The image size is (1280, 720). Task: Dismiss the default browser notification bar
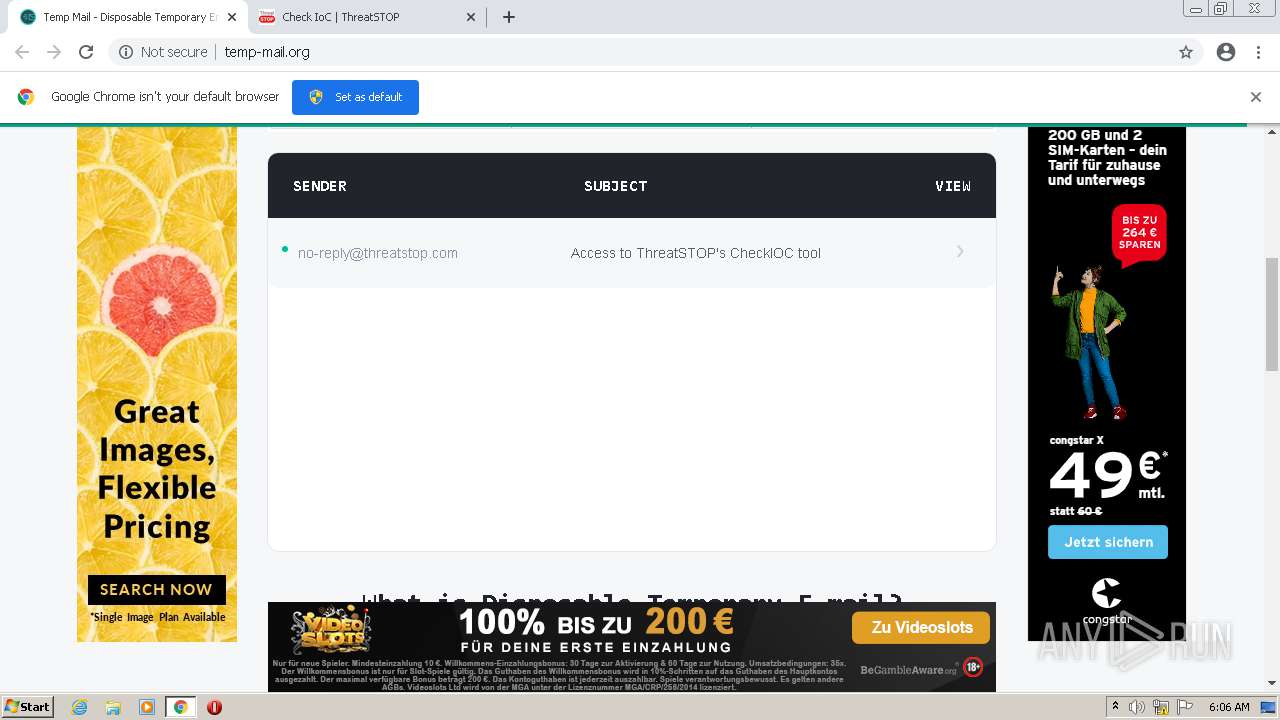pos(1256,97)
